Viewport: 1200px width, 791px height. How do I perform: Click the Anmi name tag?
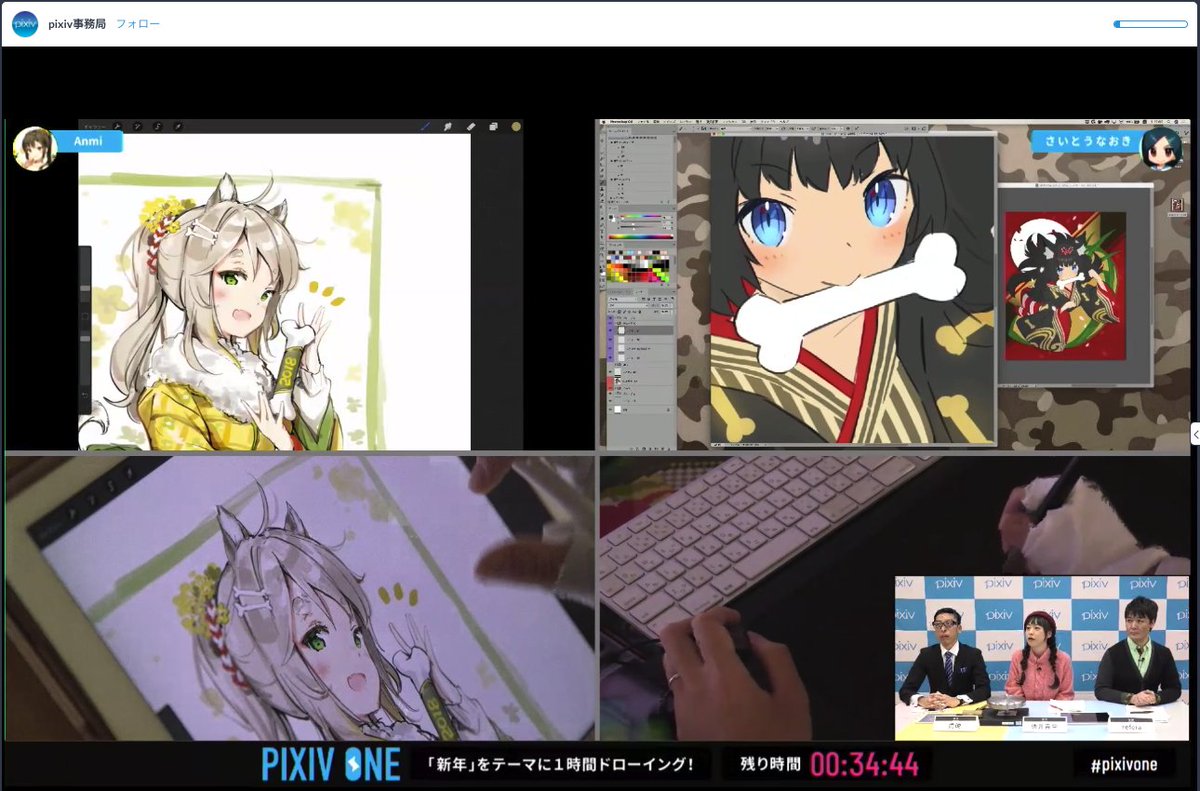(x=88, y=141)
